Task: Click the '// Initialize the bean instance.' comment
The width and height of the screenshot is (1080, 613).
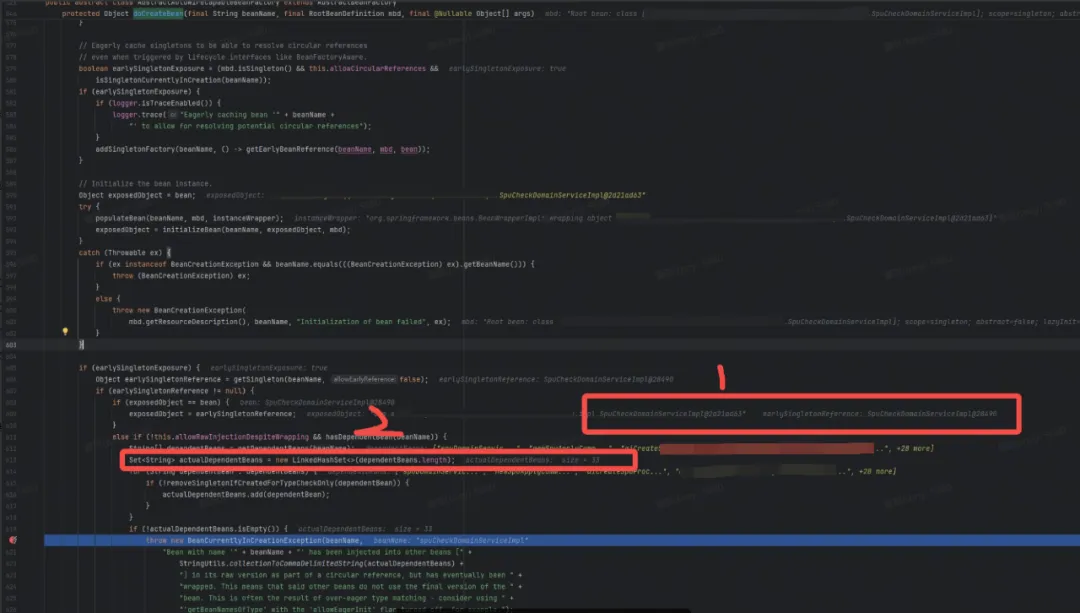Action: pos(145,183)
